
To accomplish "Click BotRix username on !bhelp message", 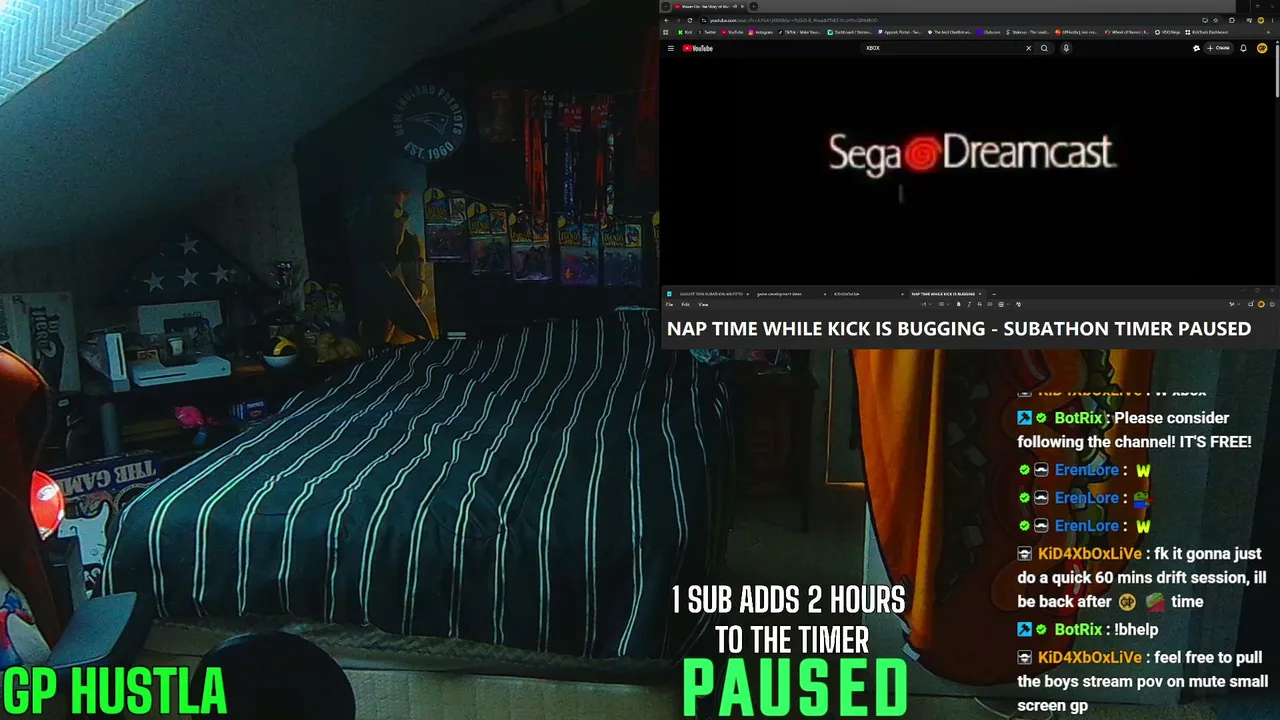I will pos(1078,630).
